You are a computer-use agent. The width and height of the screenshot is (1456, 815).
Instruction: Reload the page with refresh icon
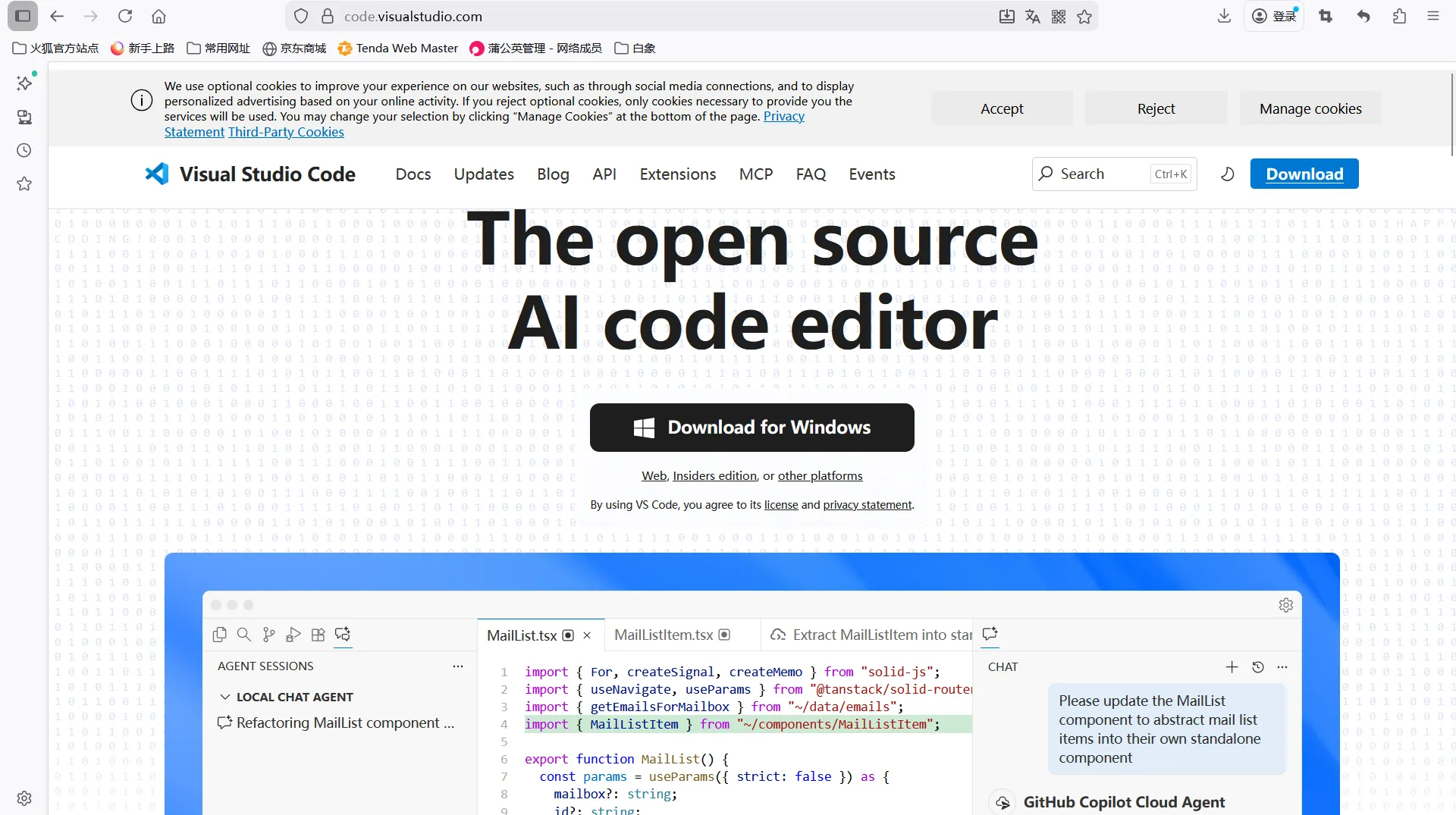[125, 16]
